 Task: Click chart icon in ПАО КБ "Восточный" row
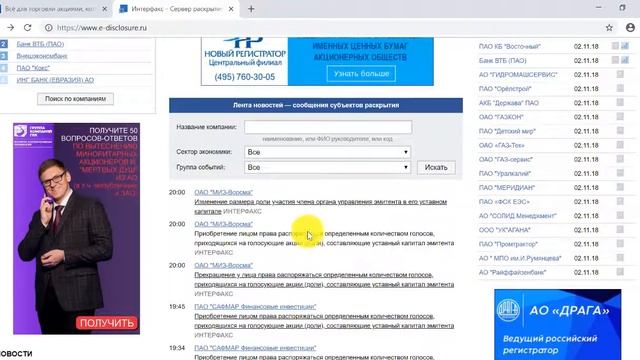pyautogui.click(x=625, y=46)
